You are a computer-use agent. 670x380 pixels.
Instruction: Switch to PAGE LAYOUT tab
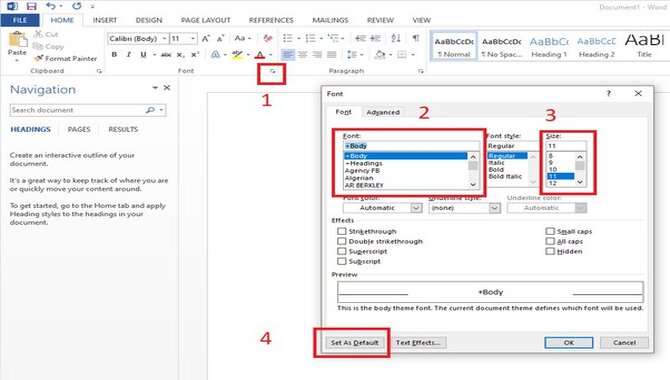click(206, 20)
